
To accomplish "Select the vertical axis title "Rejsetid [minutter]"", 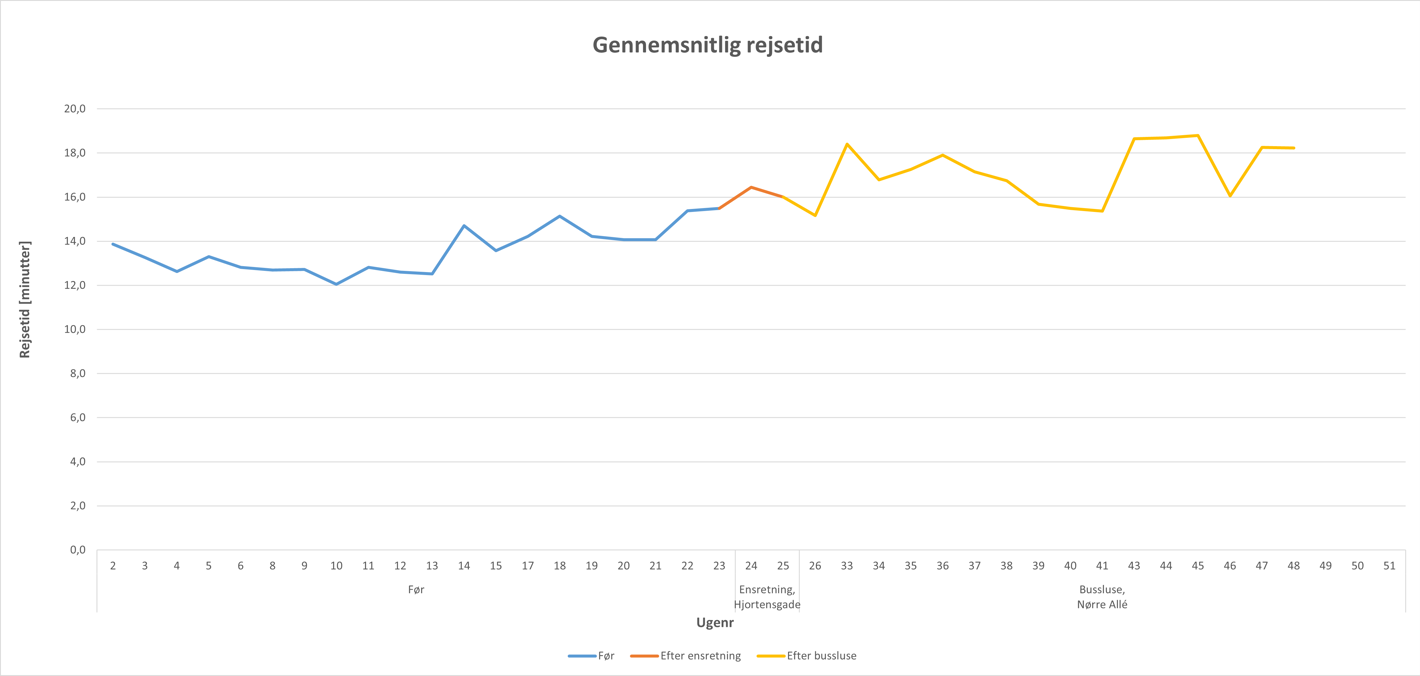I will pyautogui.click(x=25, y=300).
